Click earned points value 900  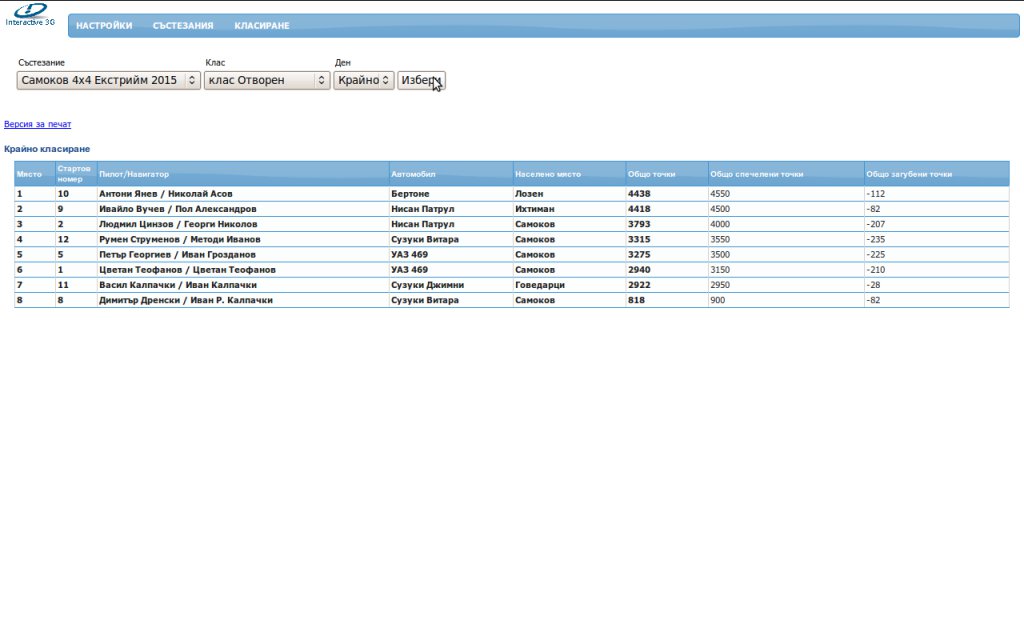coord(717,300)
